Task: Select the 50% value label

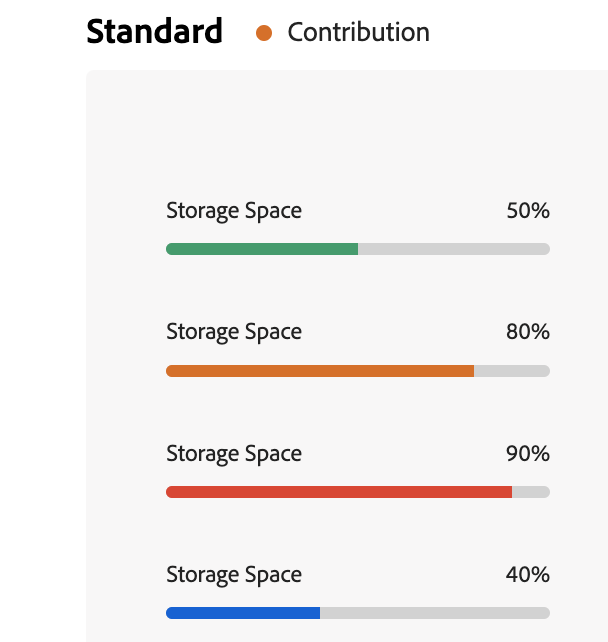Action: click(x=528, y=210)
